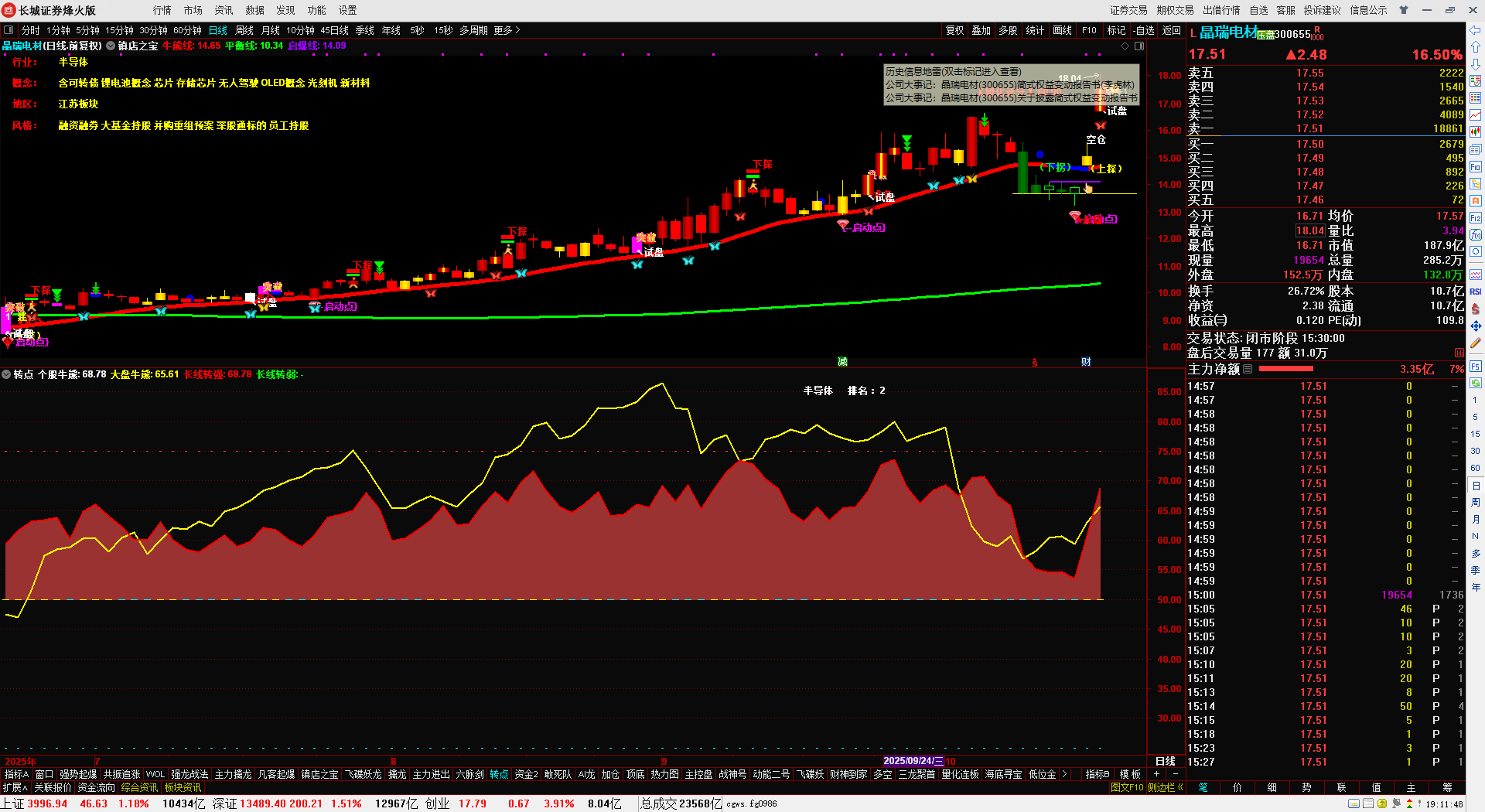Expand 更多 period options

(x=507, y=30)
